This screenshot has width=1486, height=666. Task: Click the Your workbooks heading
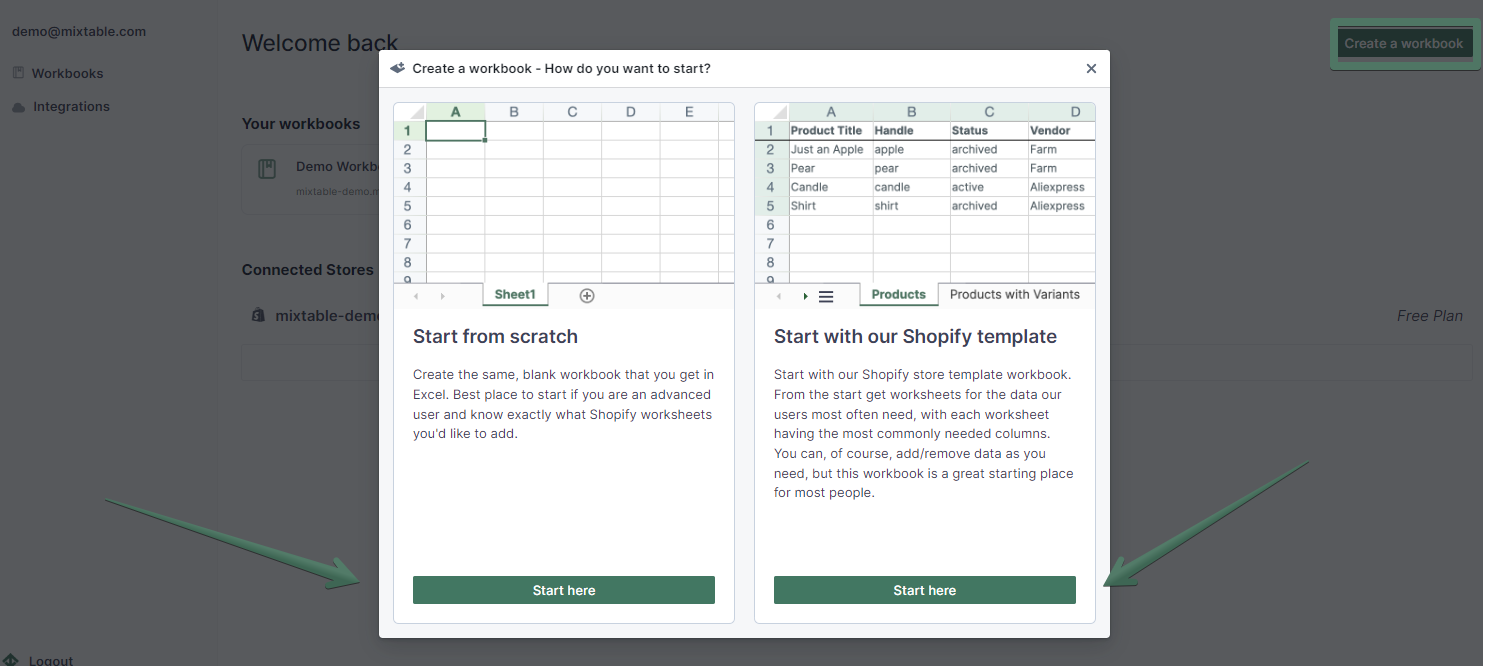pyautogui.click(x=301, y=124)
